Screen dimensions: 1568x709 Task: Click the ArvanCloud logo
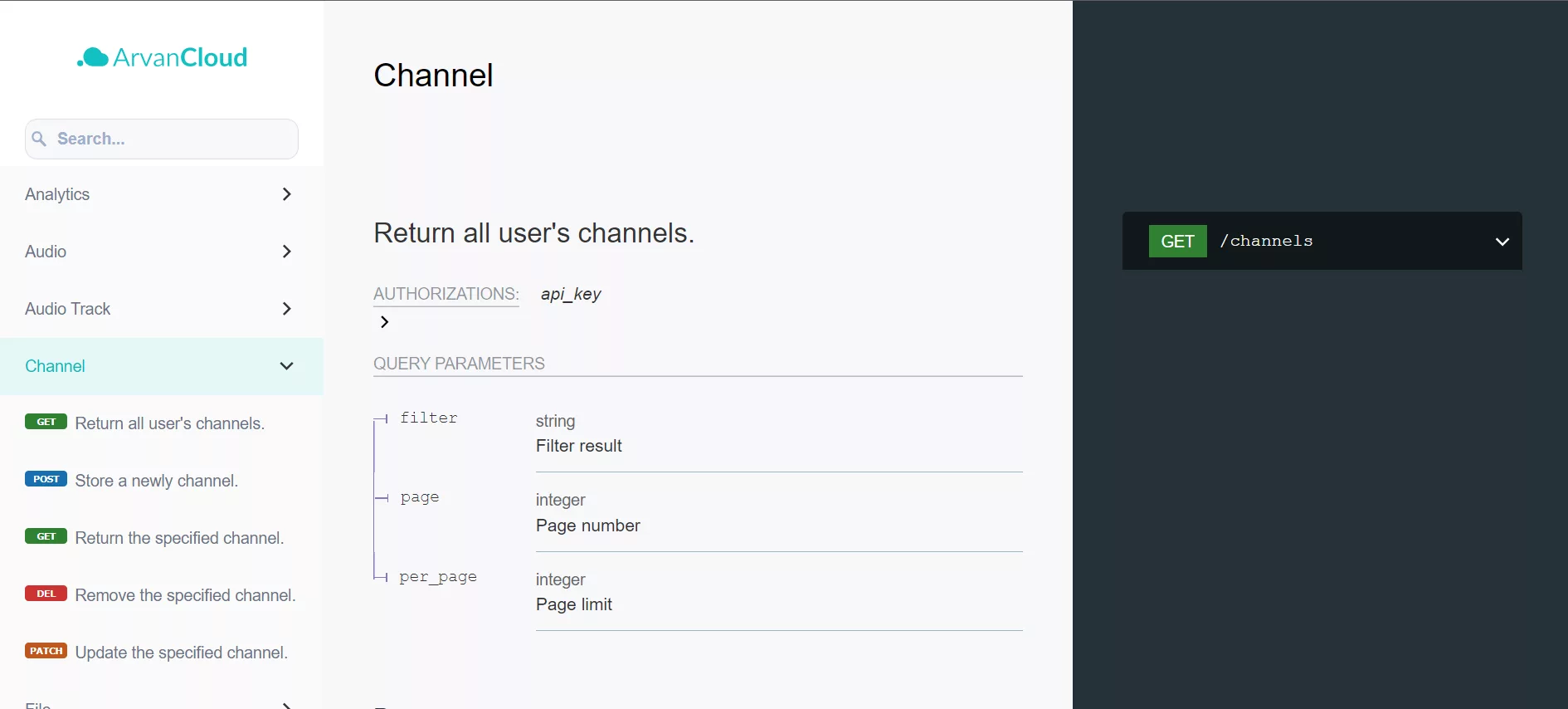163,57
